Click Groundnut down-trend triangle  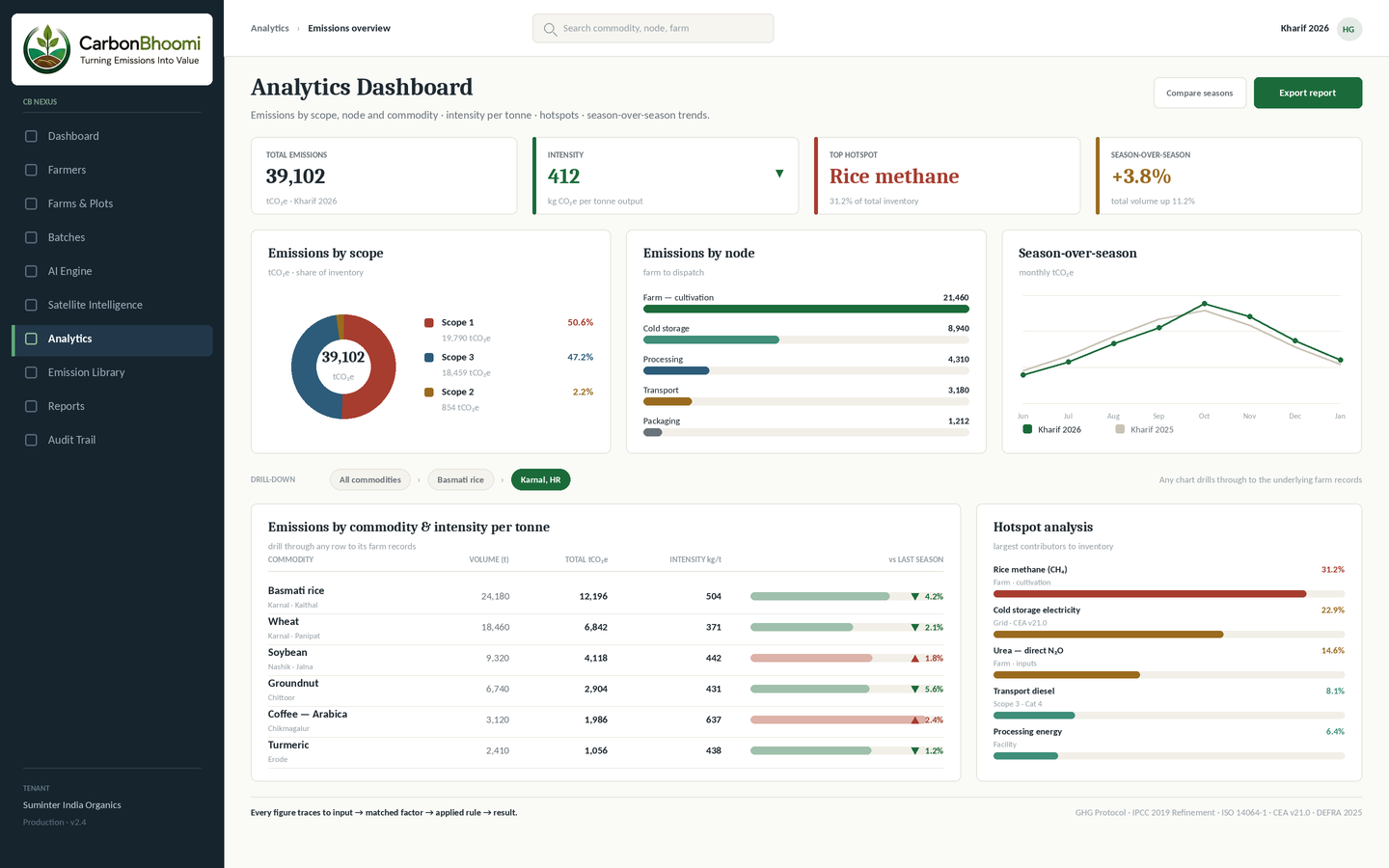tap(915, 689)
